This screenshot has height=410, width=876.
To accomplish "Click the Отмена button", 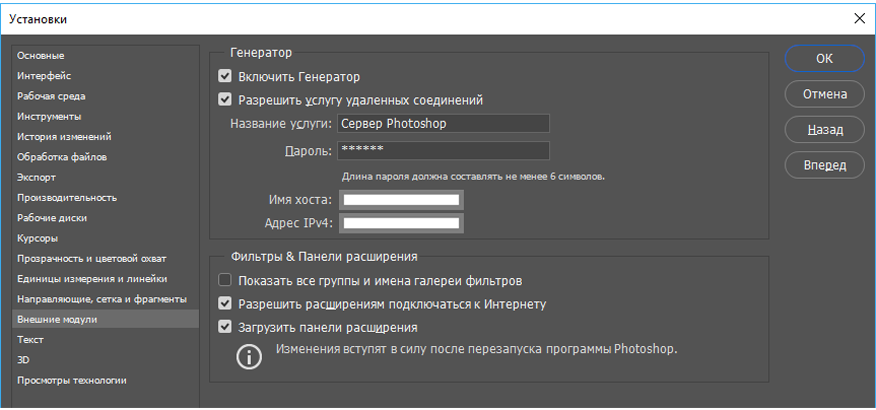I will tap(824, 94).
